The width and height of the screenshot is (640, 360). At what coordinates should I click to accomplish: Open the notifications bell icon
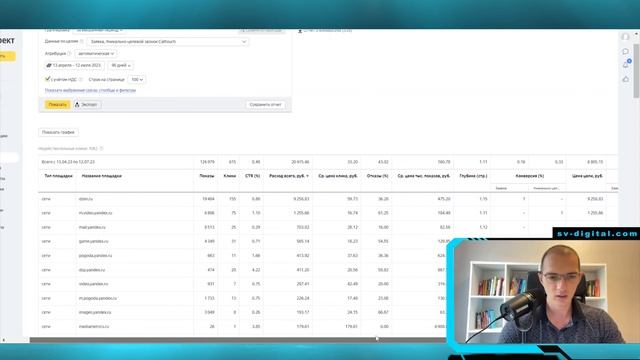(x=625, y=65)
